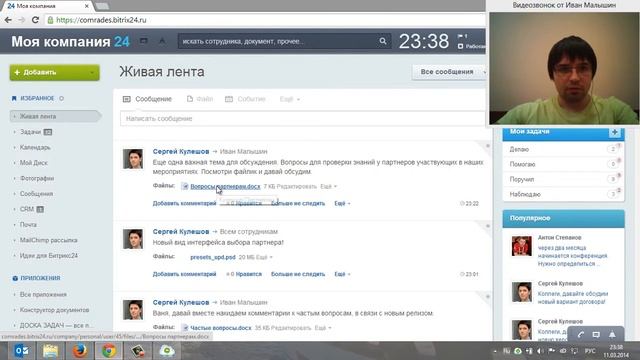Screen dimensions: 640x360
Task: Launch Firefox from the taskbar
Action: (x=80, y=351)
